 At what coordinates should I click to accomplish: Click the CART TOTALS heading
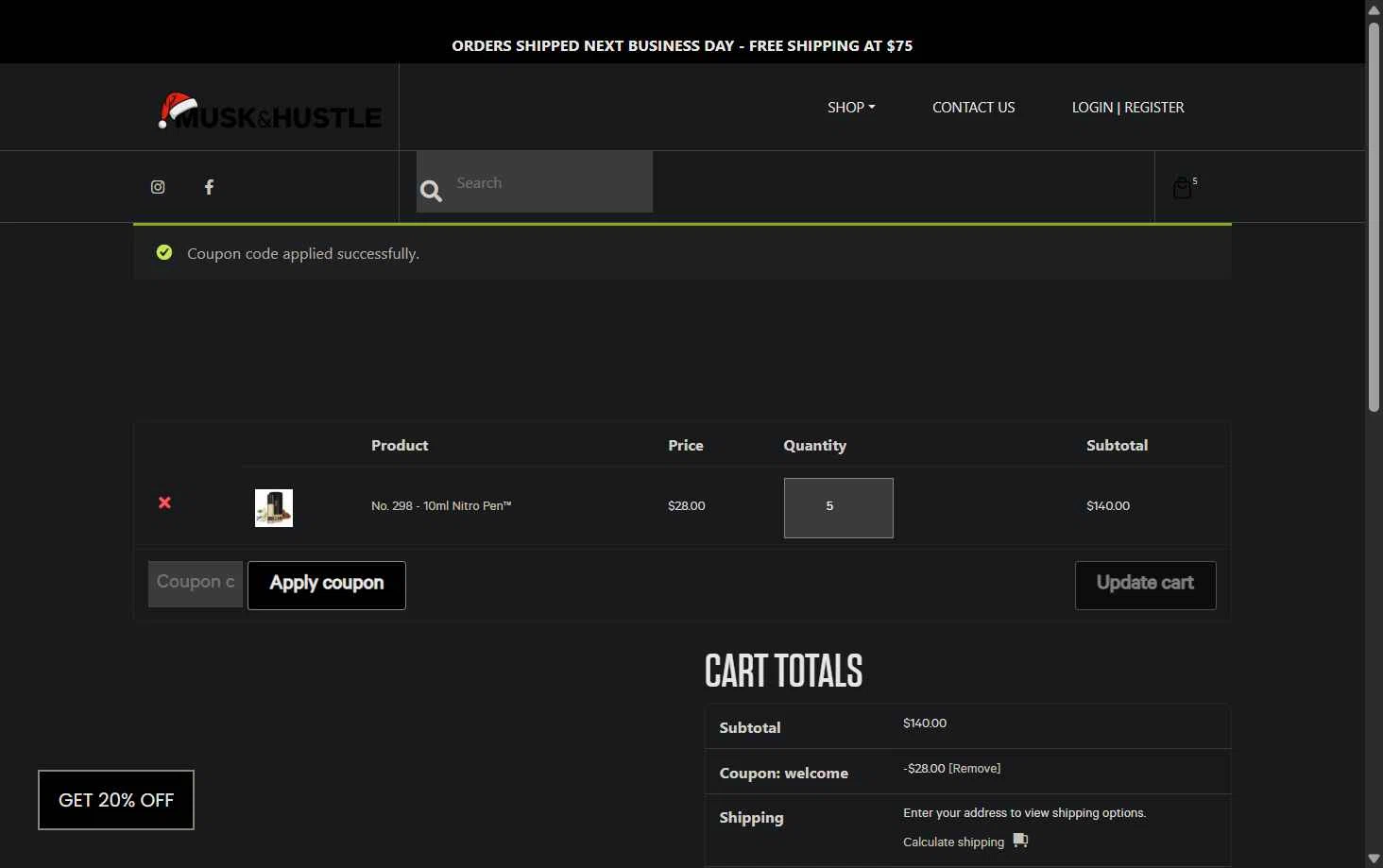(784, 672)
